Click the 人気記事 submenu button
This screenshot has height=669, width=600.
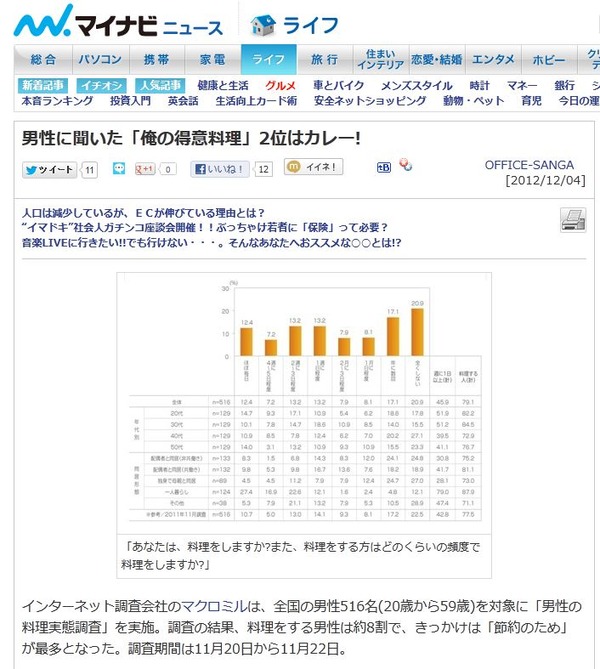click(x=160, y=85)
